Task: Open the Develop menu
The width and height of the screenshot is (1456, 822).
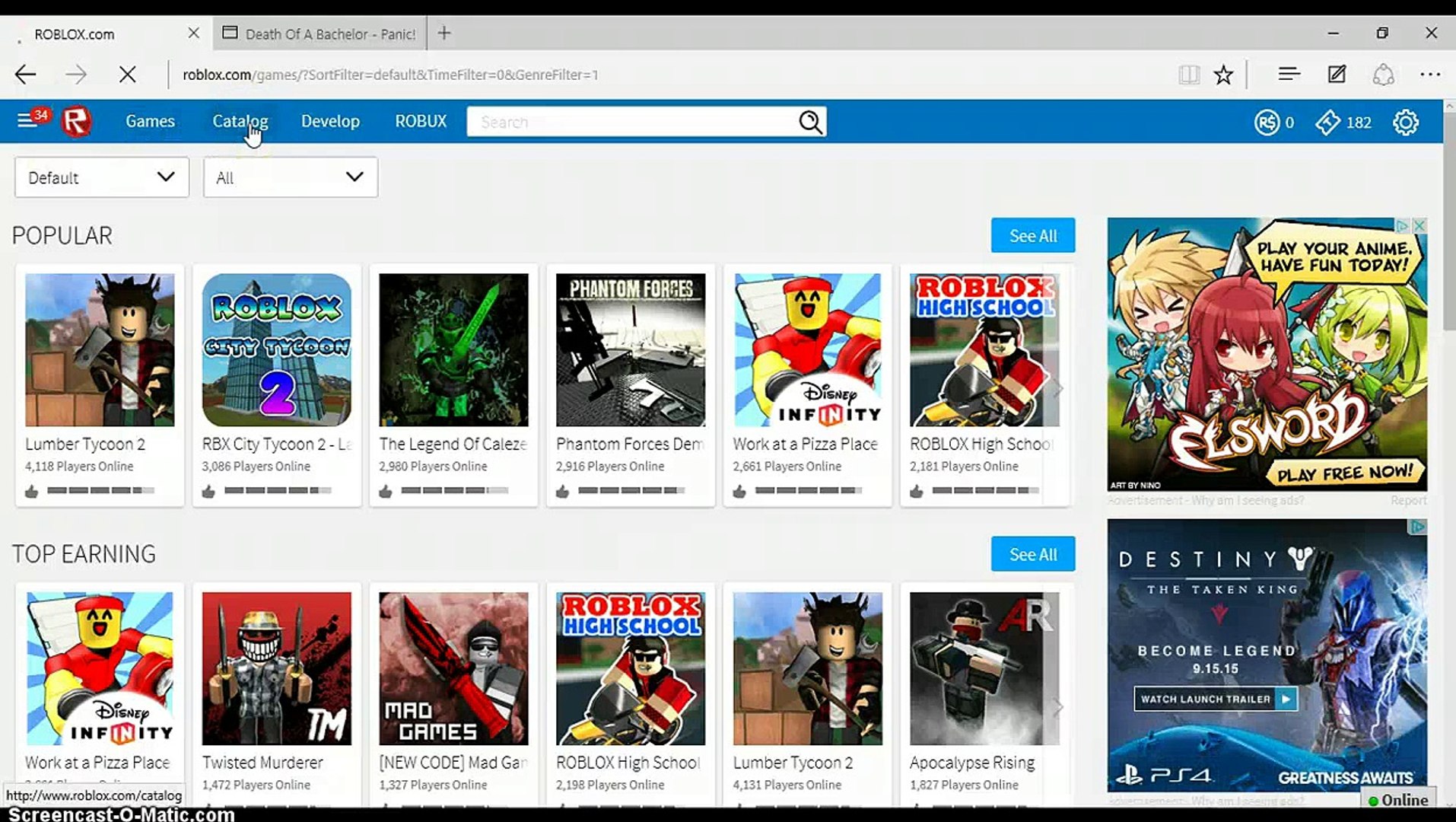Action: point(330,121)
